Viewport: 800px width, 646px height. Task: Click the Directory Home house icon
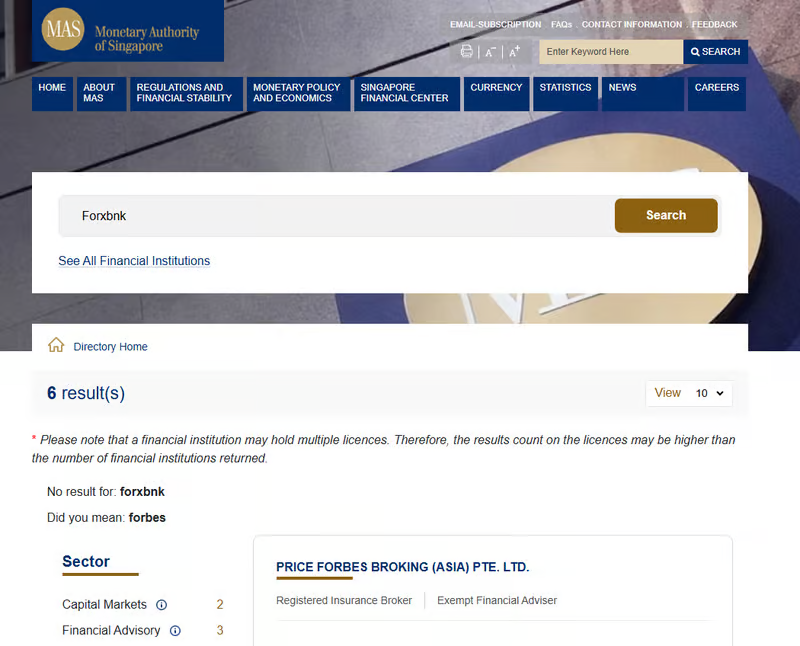point(56,346)
